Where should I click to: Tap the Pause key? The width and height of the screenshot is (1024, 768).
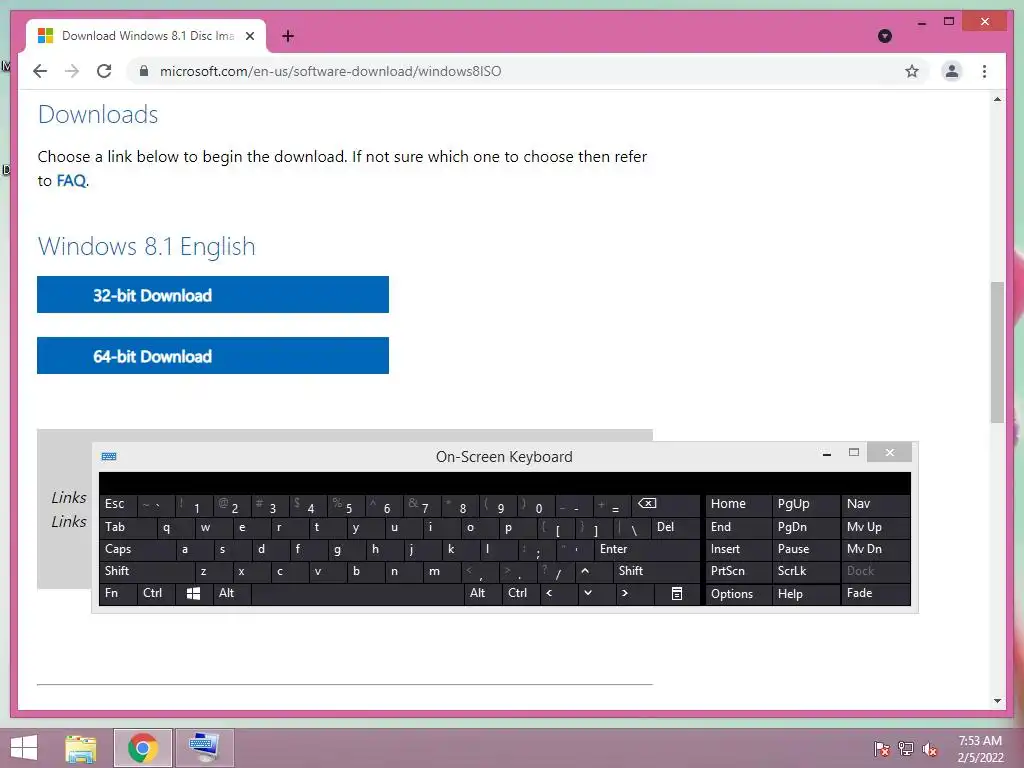(805, 549)
